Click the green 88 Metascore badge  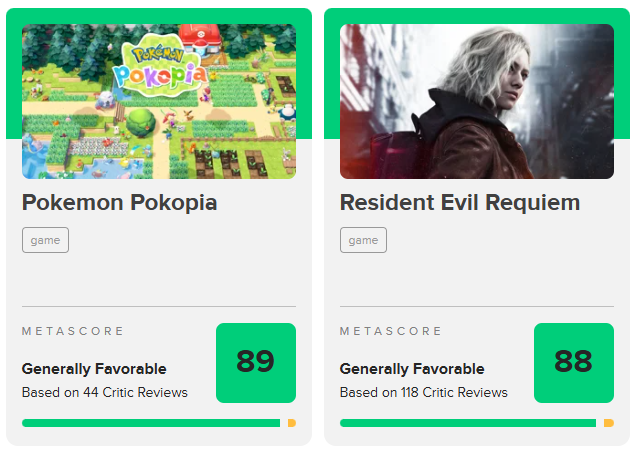coord(573,362)
